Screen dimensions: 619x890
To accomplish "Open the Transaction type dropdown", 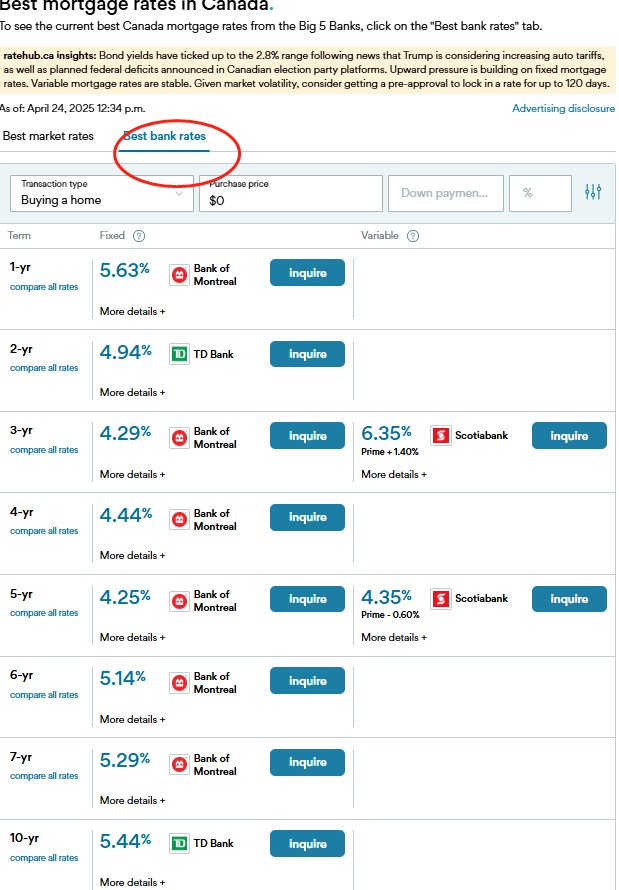I will 102,193.
